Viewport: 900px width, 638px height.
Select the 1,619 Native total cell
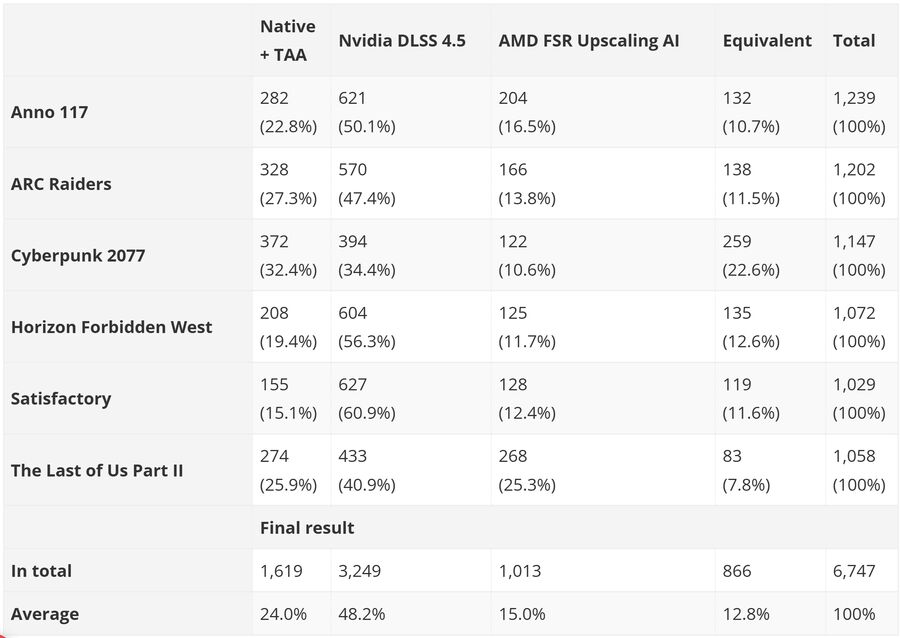pos(281,571)
